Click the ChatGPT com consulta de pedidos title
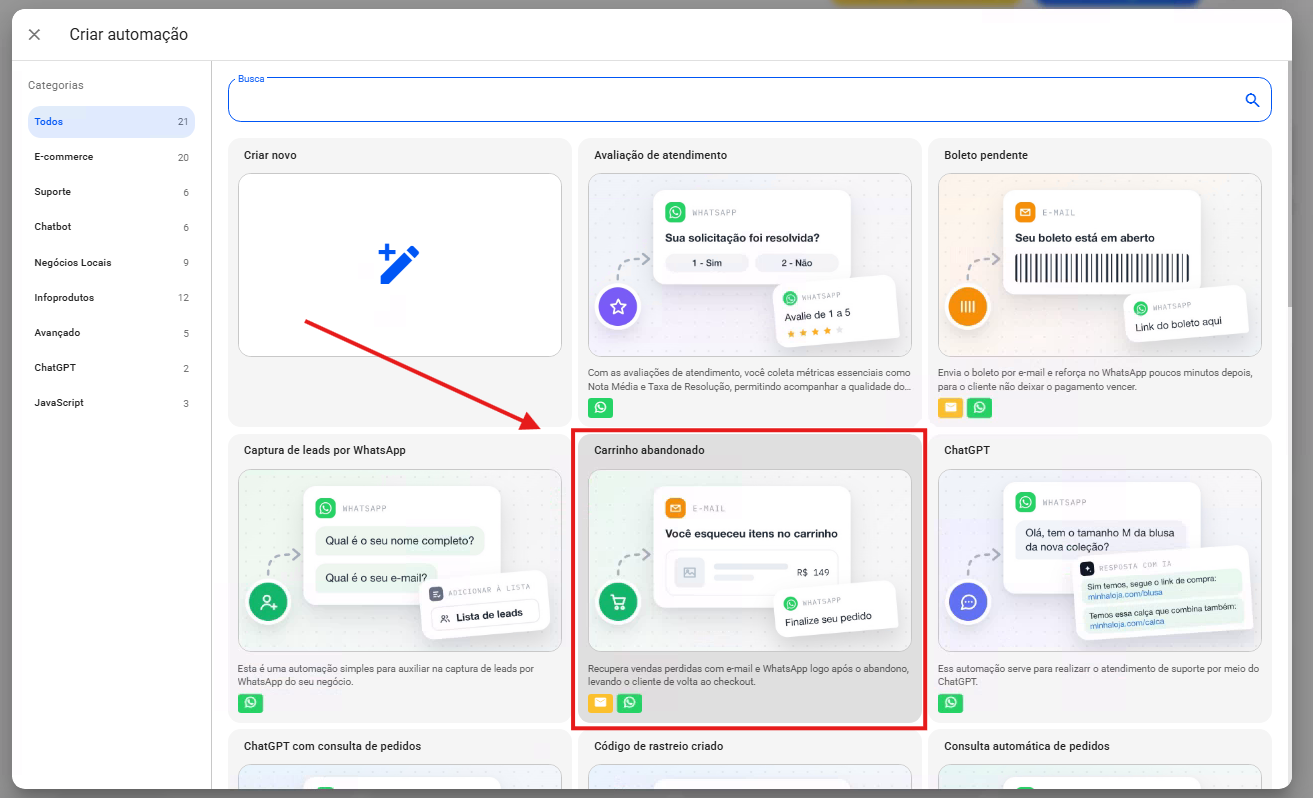Viewport: 1313px width, 798px height. coord(332,746)
